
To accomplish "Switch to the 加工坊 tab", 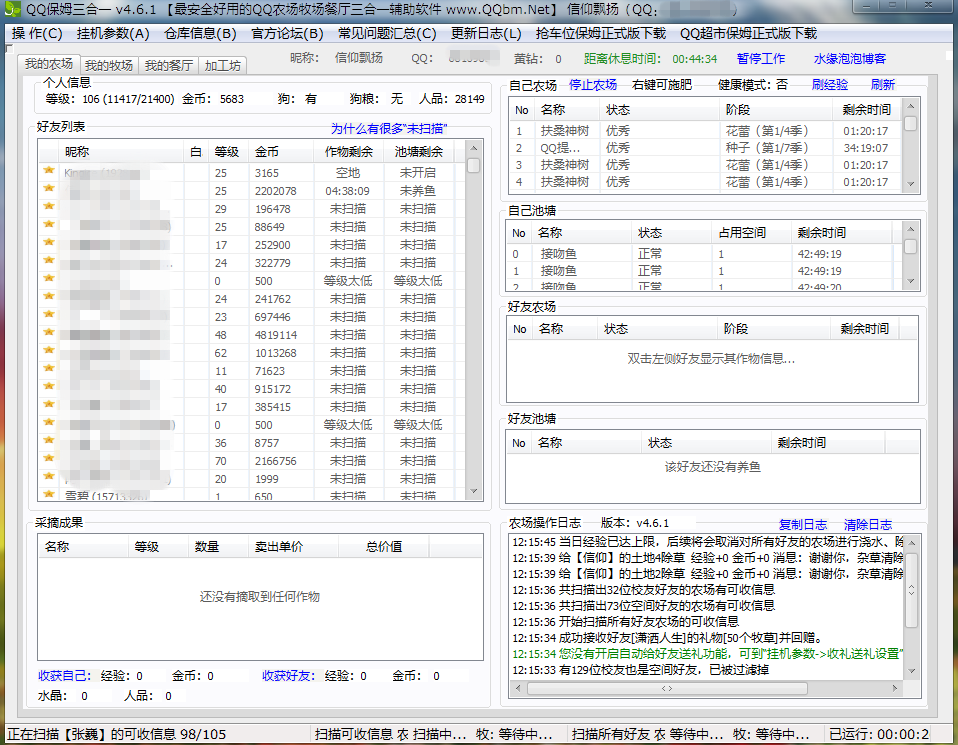I will pos(222,65).
